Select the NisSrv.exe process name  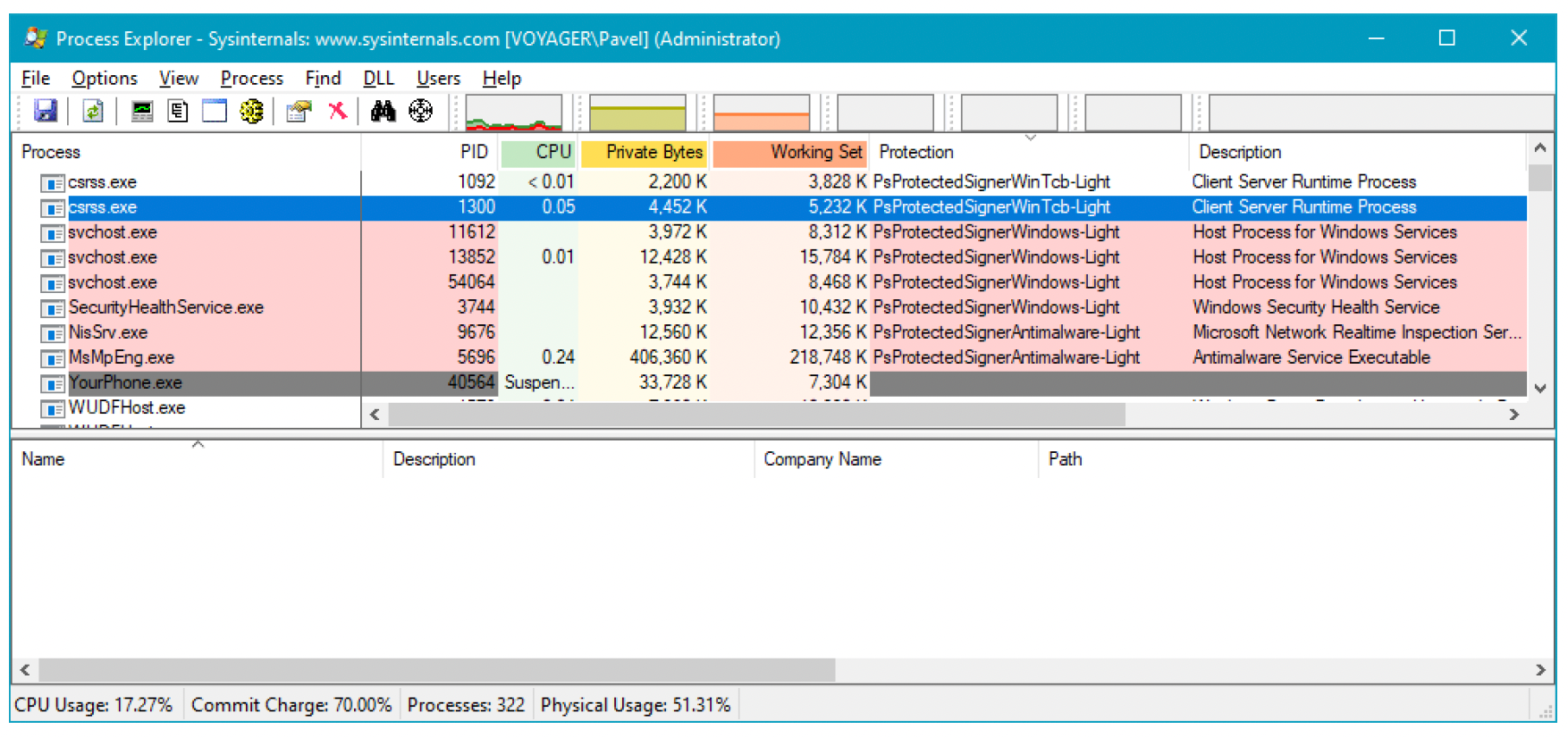coord(108,332)
